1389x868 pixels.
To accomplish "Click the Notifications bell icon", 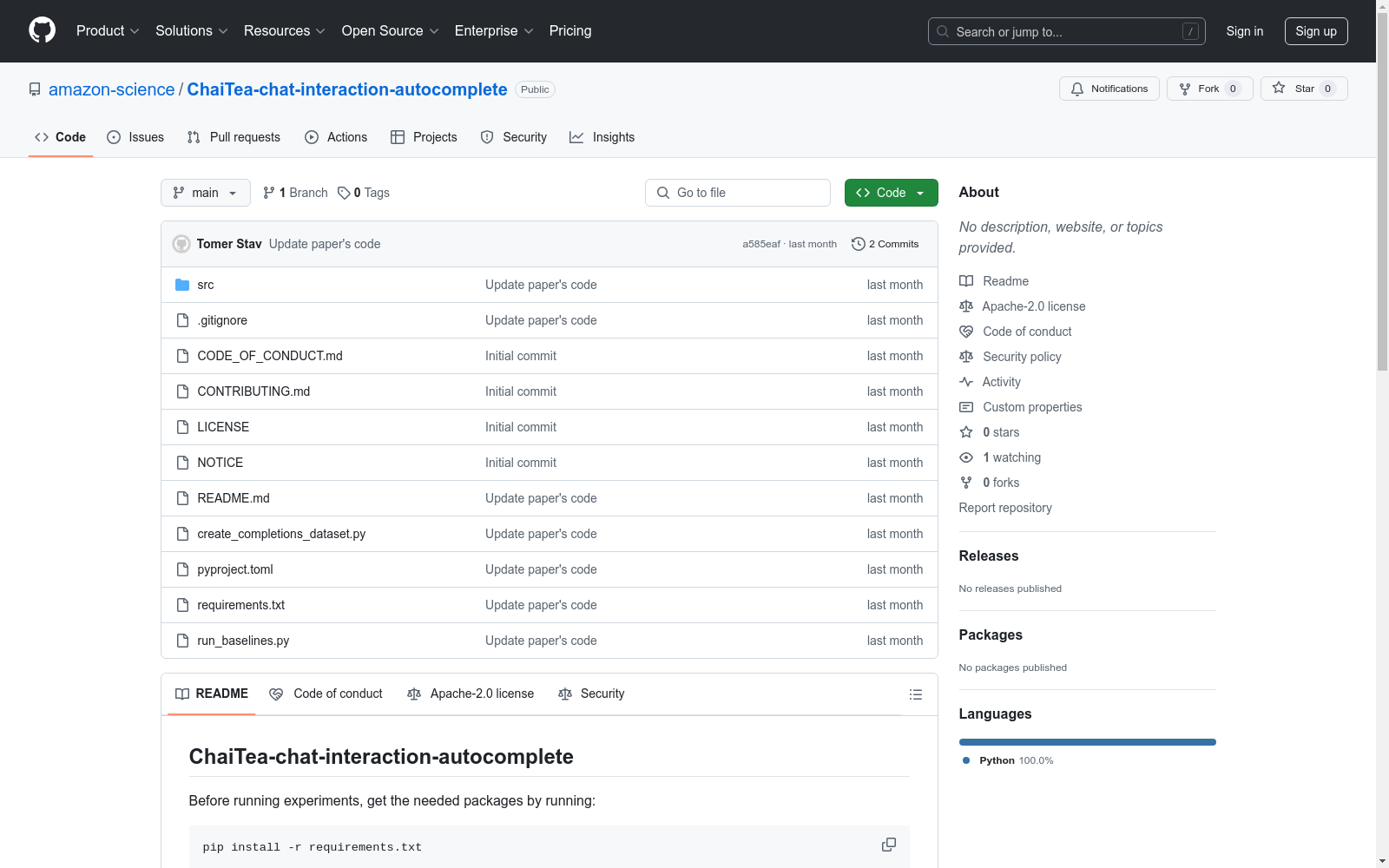I will 1077,89.
